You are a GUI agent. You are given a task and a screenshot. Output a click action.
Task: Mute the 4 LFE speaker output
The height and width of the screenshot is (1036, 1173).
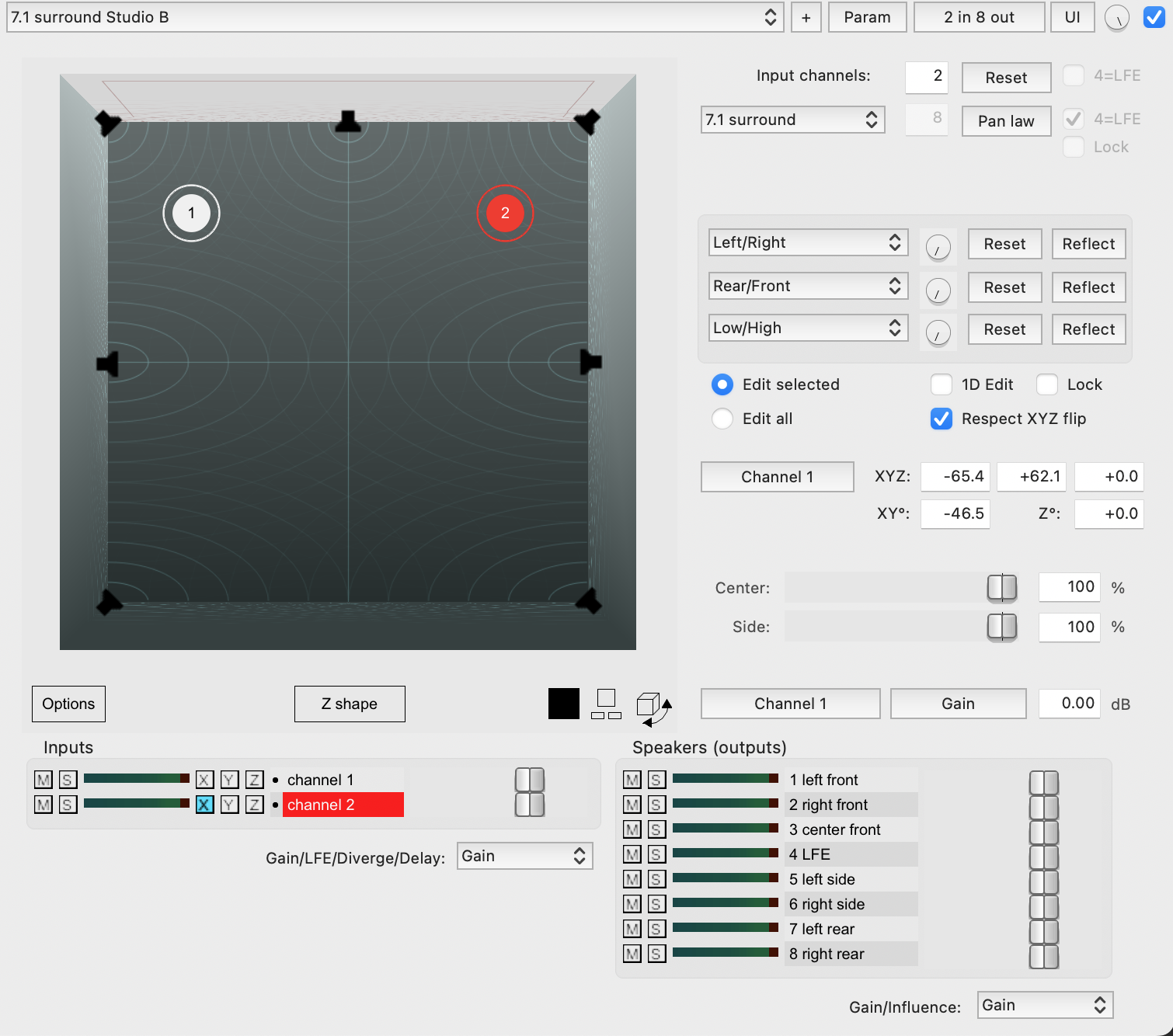632,854
